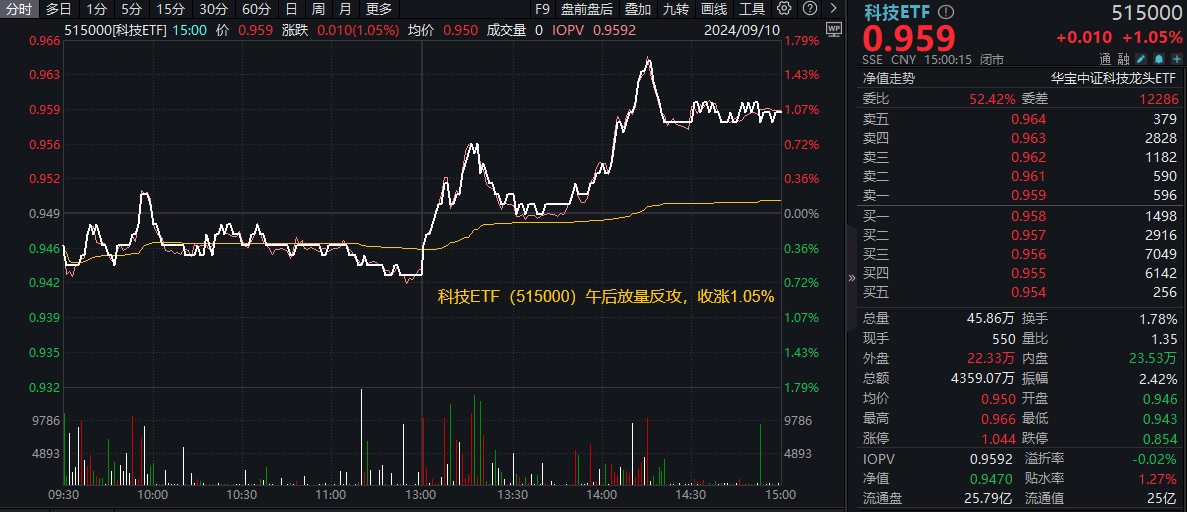This screenshot has height=512, width=1187.
Task: Click the F9 button
Action: [x=542, y=9]
